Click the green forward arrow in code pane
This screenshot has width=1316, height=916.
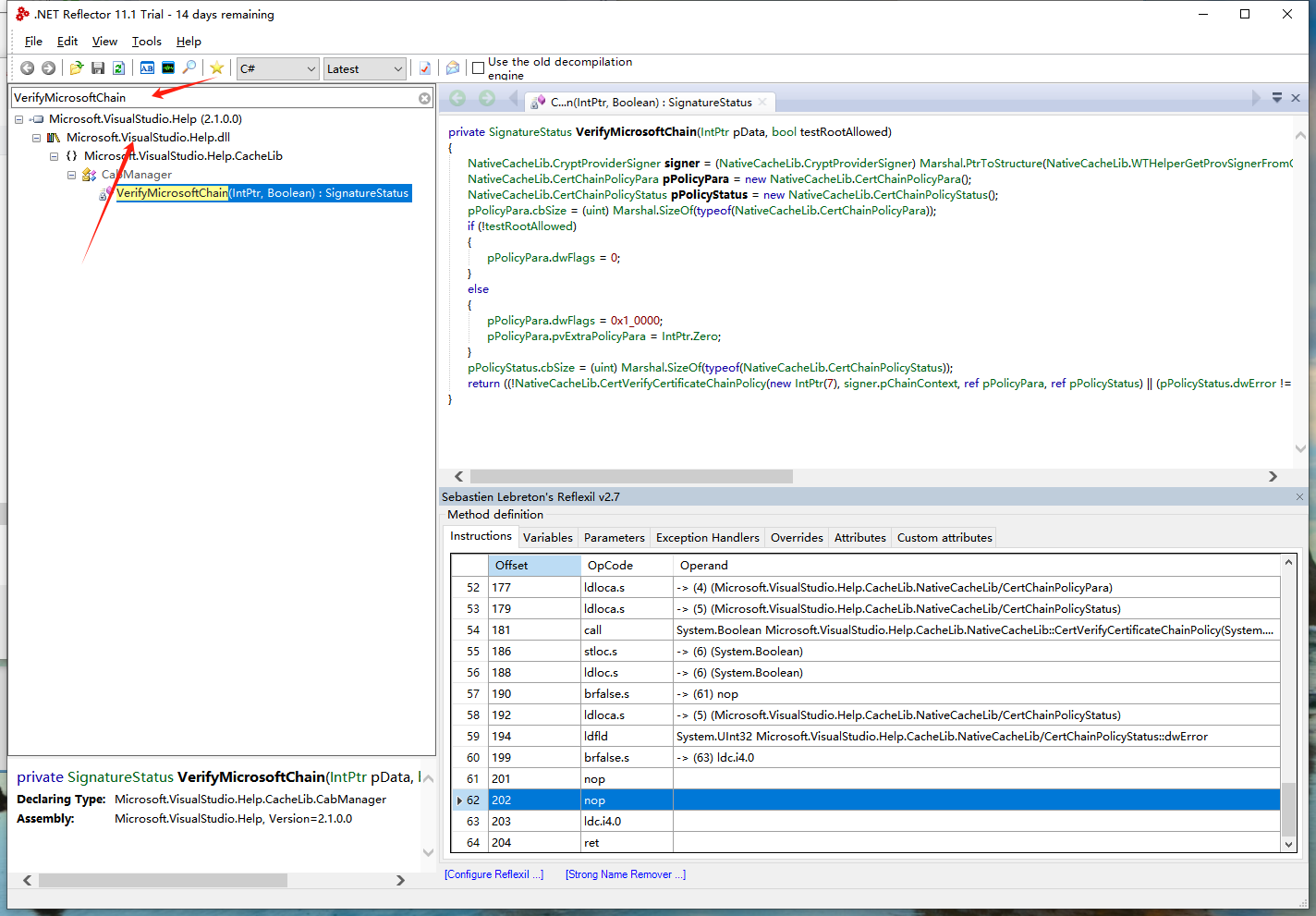pos(487,99)
